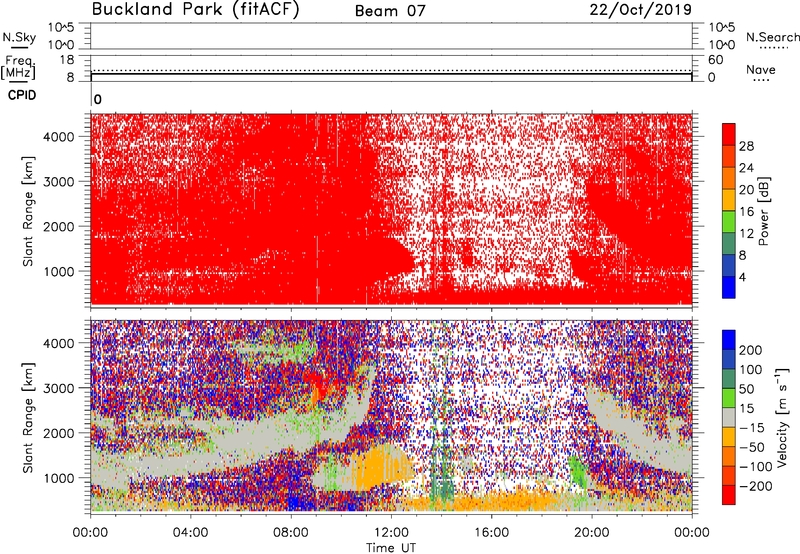
Task: Pick the light green 15–50 Velocity segment
Action: (729, 398)
